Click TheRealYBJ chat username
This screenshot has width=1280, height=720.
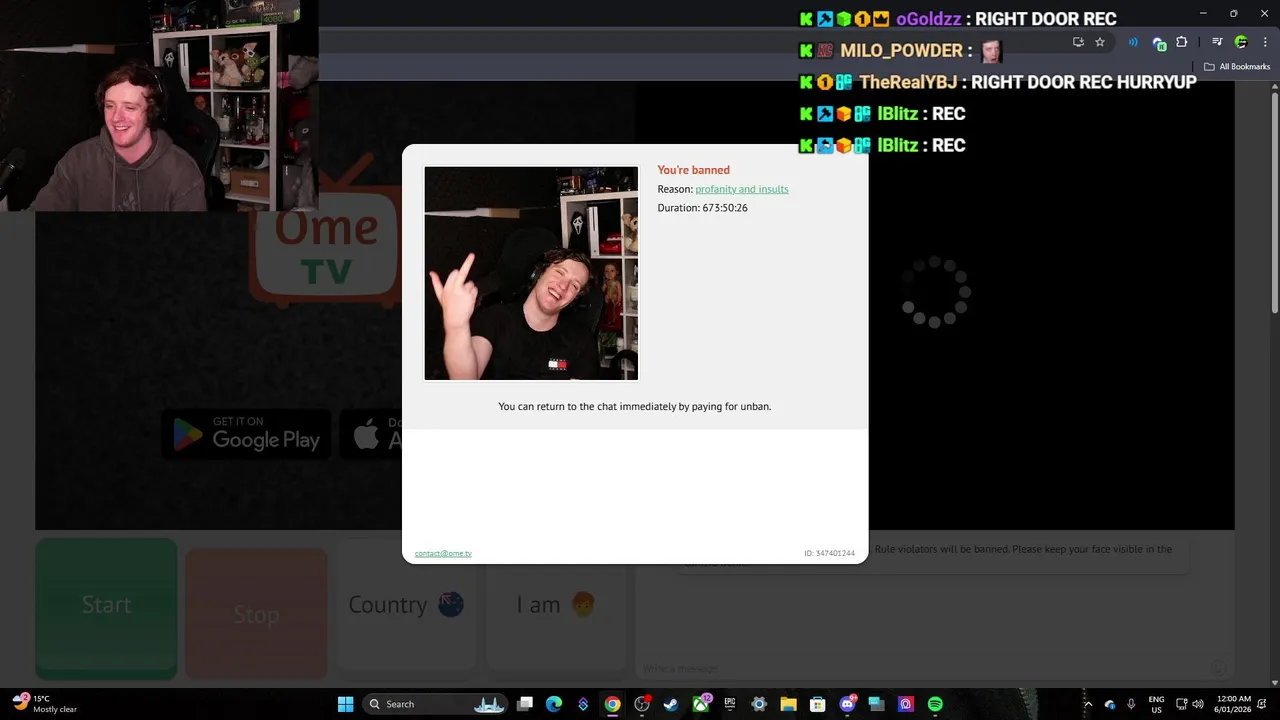click(x=908, y=82)
